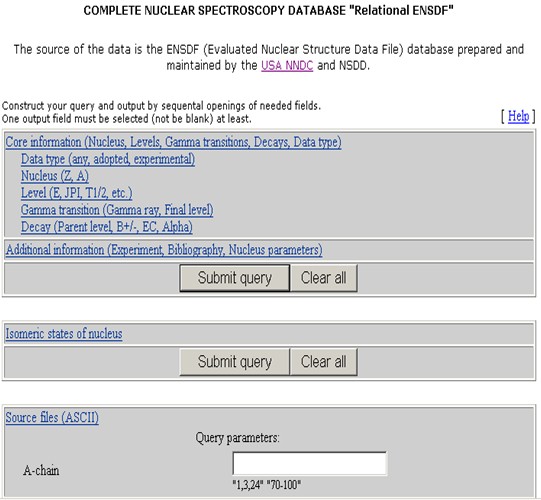
Task: Submit the core information query
Action: click(x=235, y=278)
